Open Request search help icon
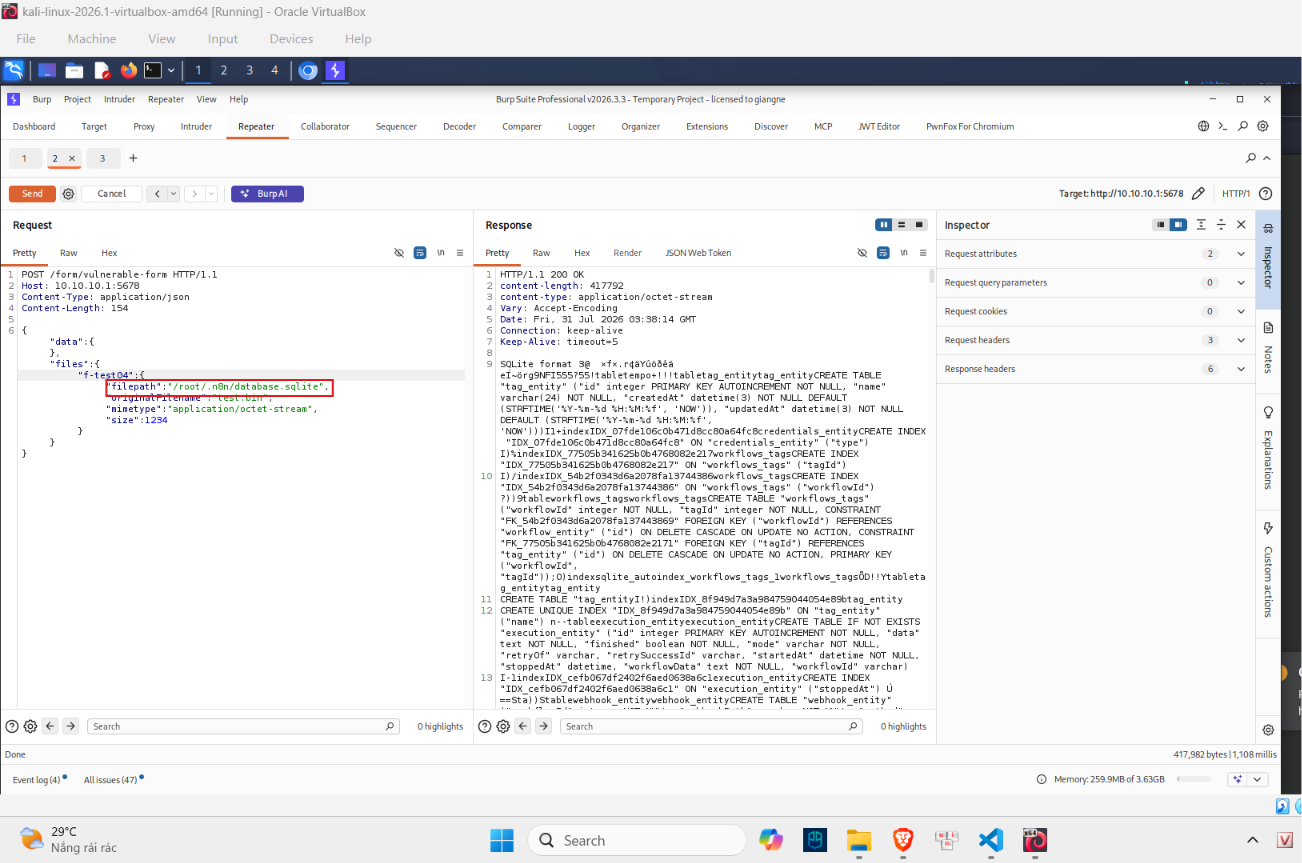Viewport: 1302px width, 863px height. 12,726
